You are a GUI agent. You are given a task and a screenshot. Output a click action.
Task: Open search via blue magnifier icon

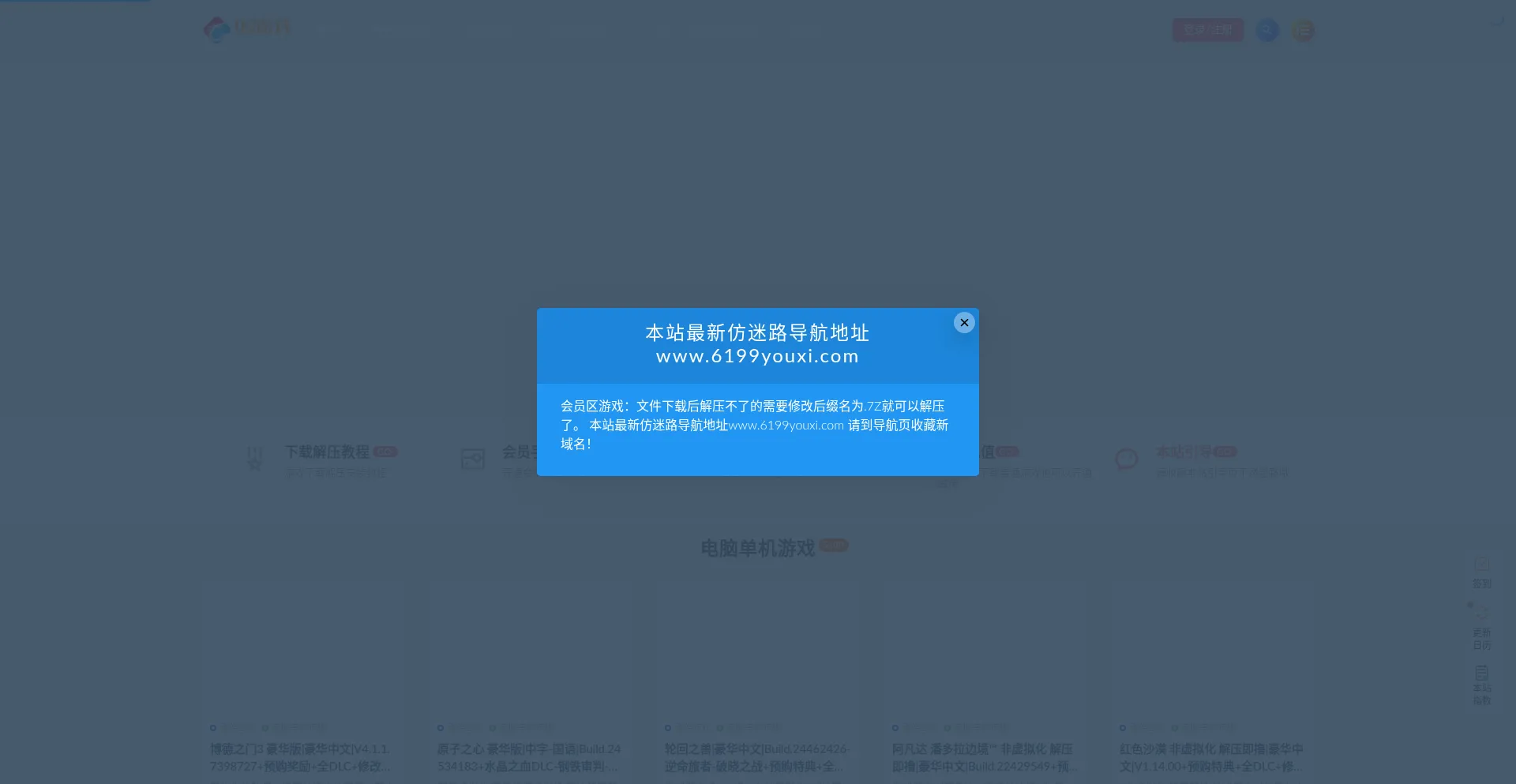tap(1267, 30)
